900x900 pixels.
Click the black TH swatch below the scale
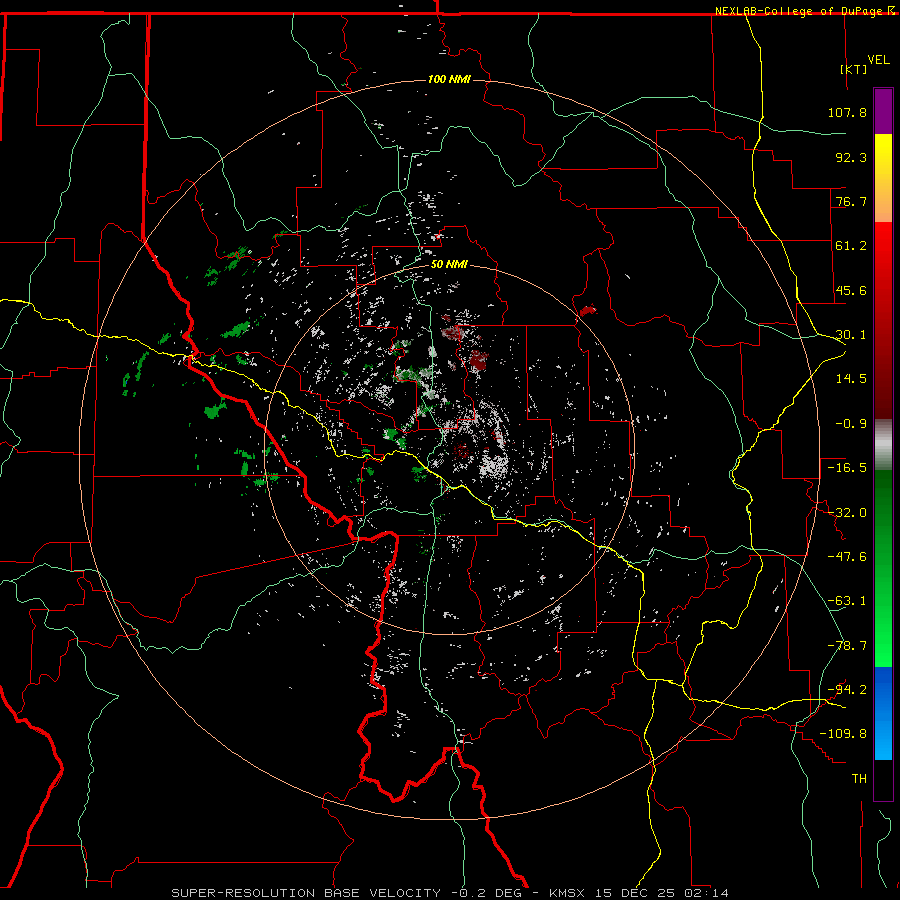click(x=883, y=780)
